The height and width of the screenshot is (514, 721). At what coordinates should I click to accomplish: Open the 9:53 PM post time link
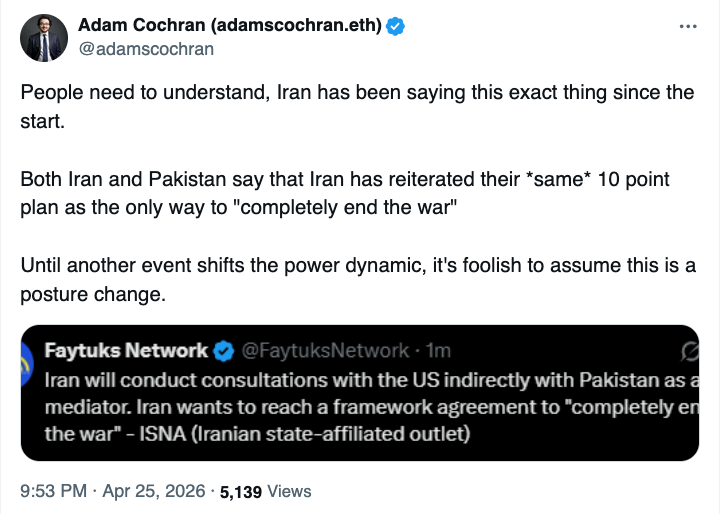pyautogui.click(x=51, y=491)
